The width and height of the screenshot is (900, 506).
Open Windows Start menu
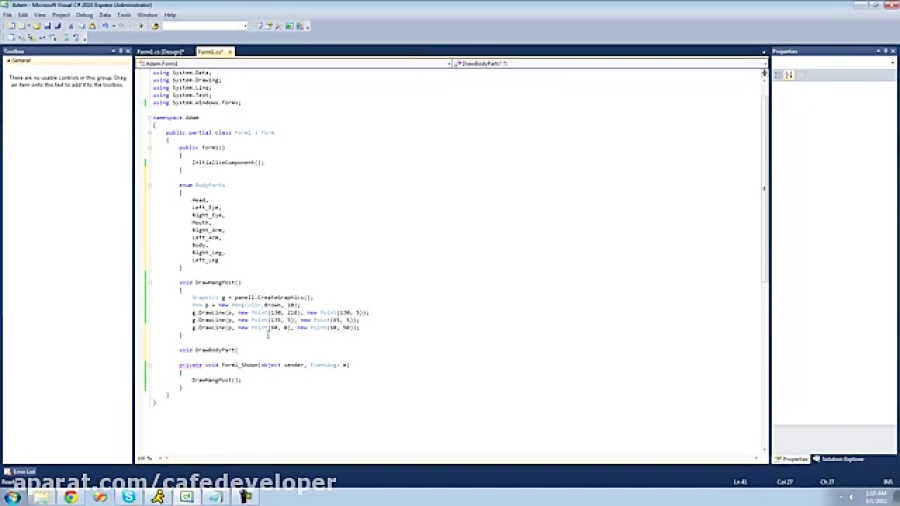[13, 497]
